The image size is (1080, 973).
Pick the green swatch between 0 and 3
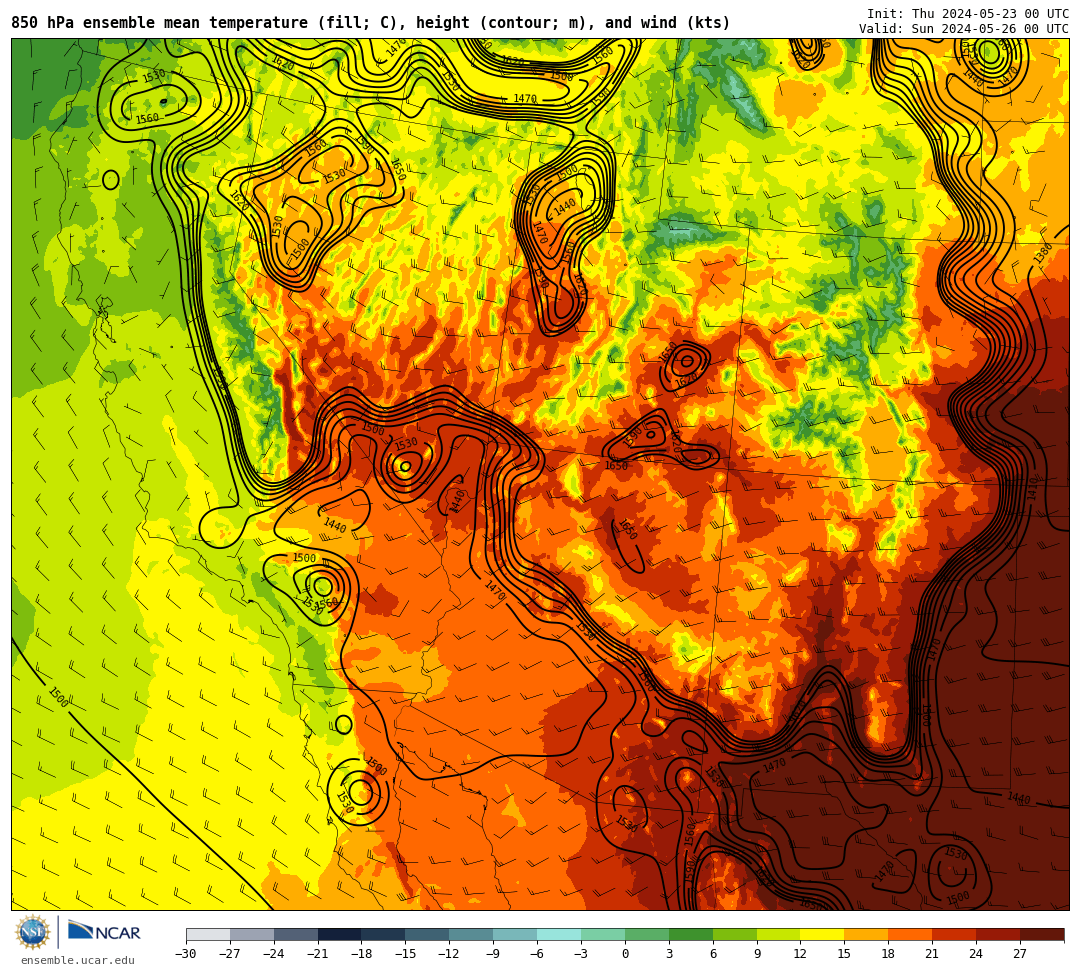[647, 934]
